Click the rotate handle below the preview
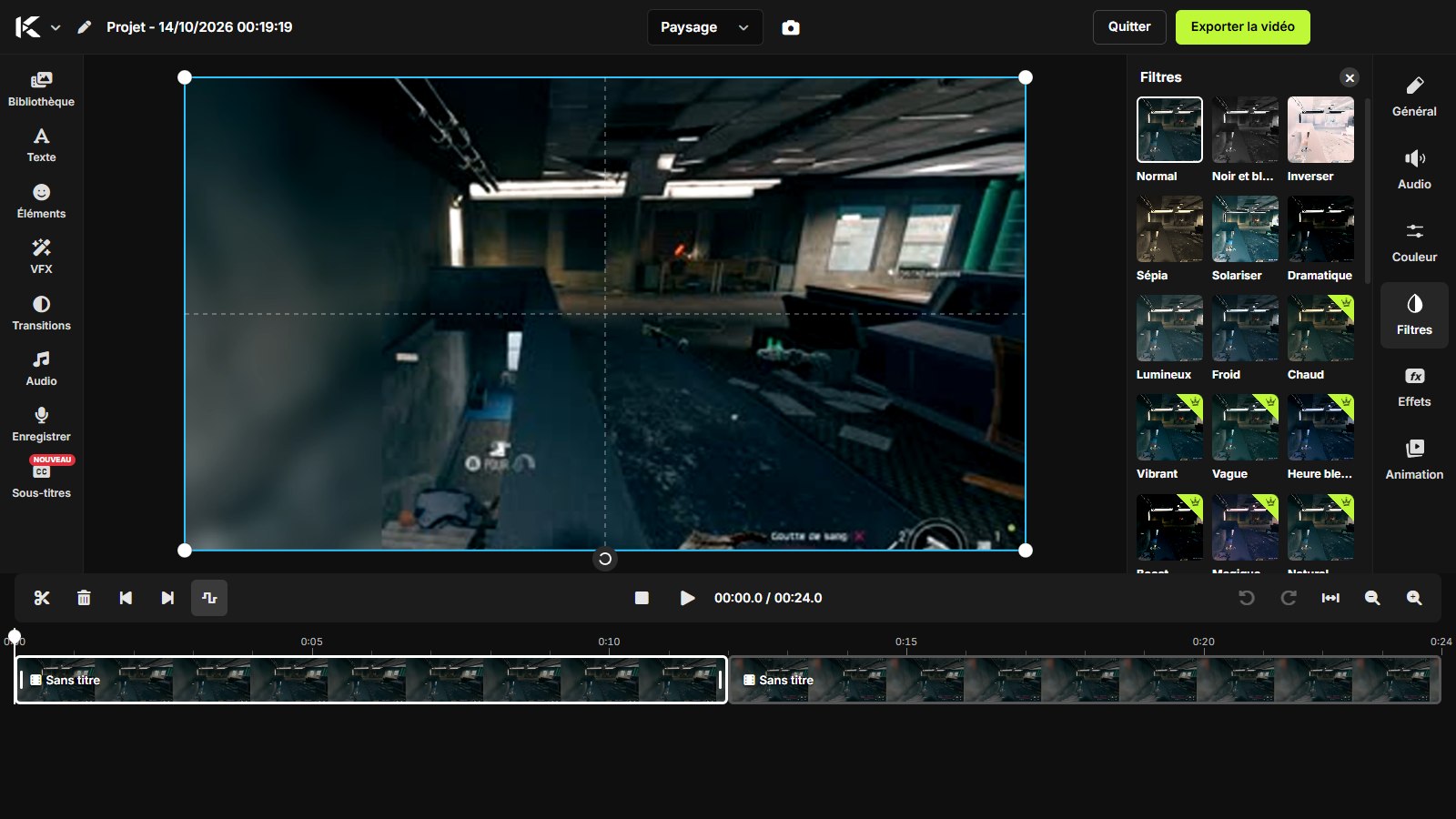This screenshot has height=819, width=1456. tap(605, 559)
